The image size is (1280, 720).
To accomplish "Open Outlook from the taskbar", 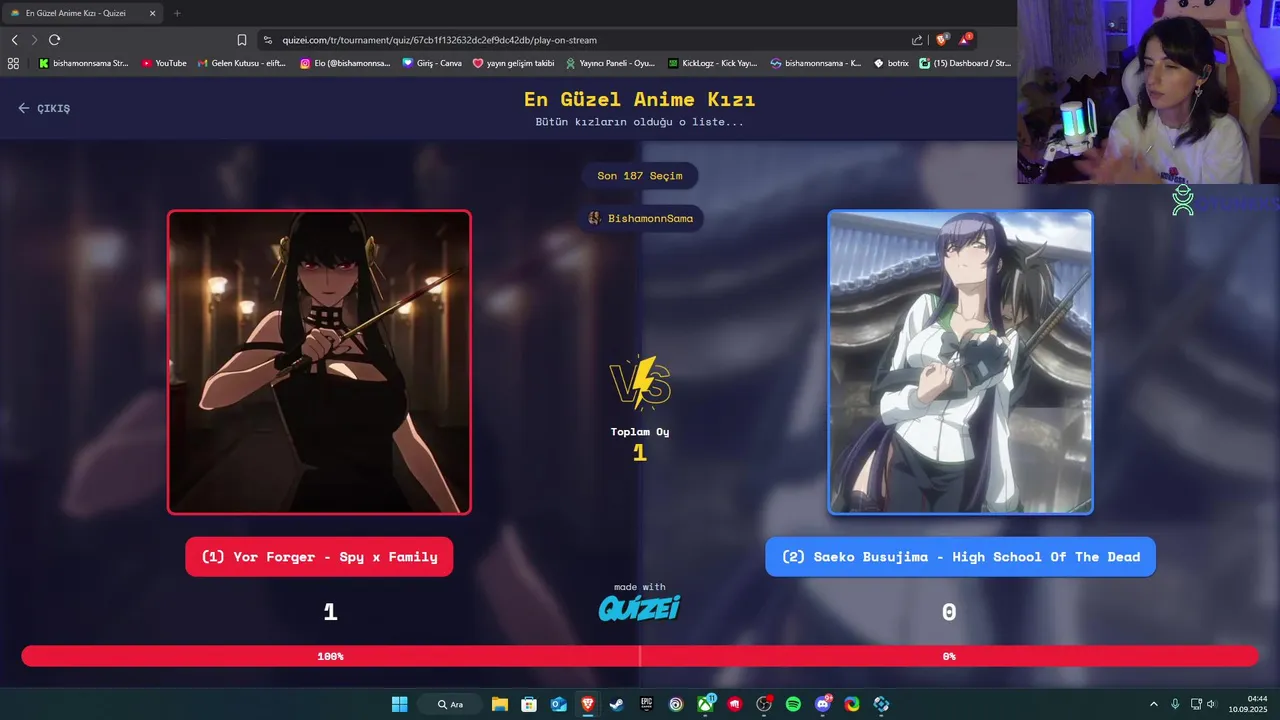I will pos(558,704).
